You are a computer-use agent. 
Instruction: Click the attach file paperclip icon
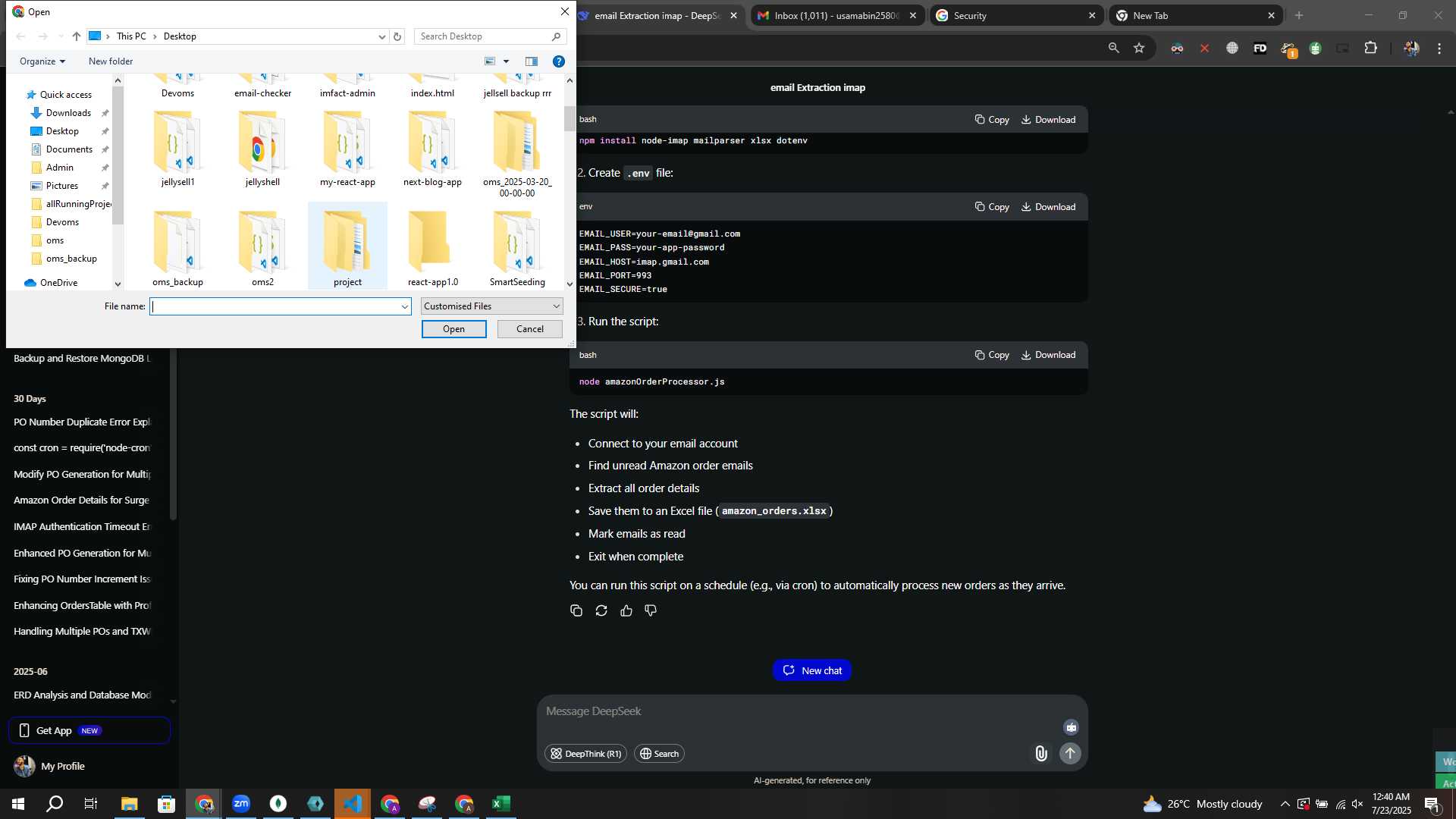coord(1041,753)
